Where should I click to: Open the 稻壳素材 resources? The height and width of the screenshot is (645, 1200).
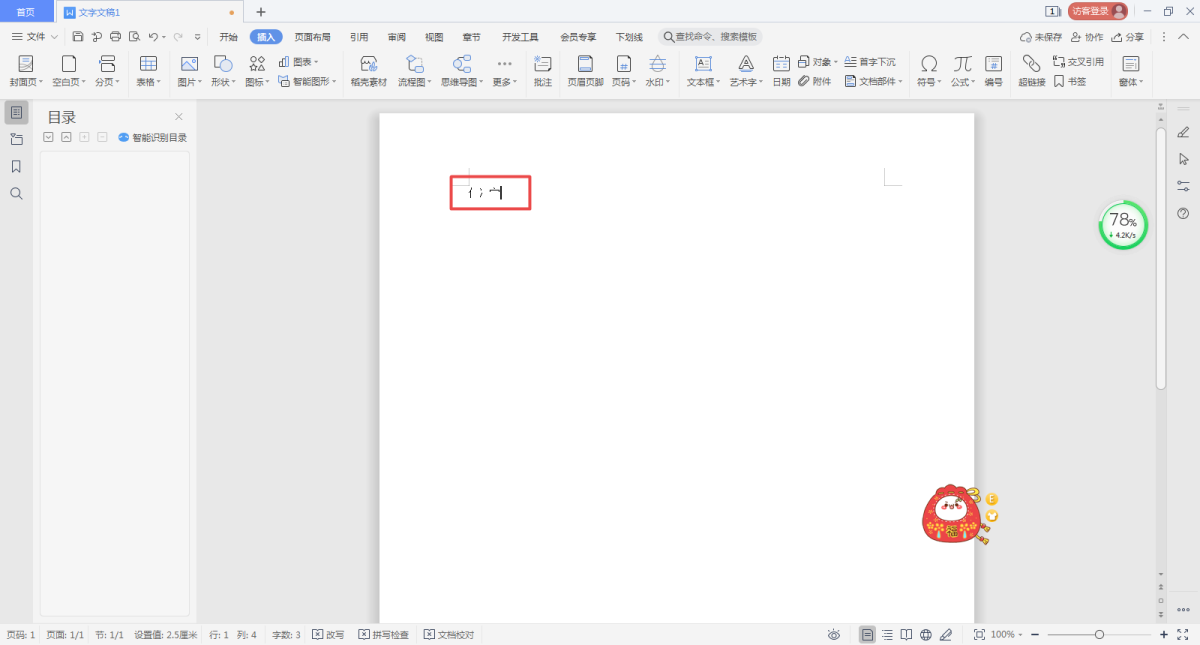[368, 71]
